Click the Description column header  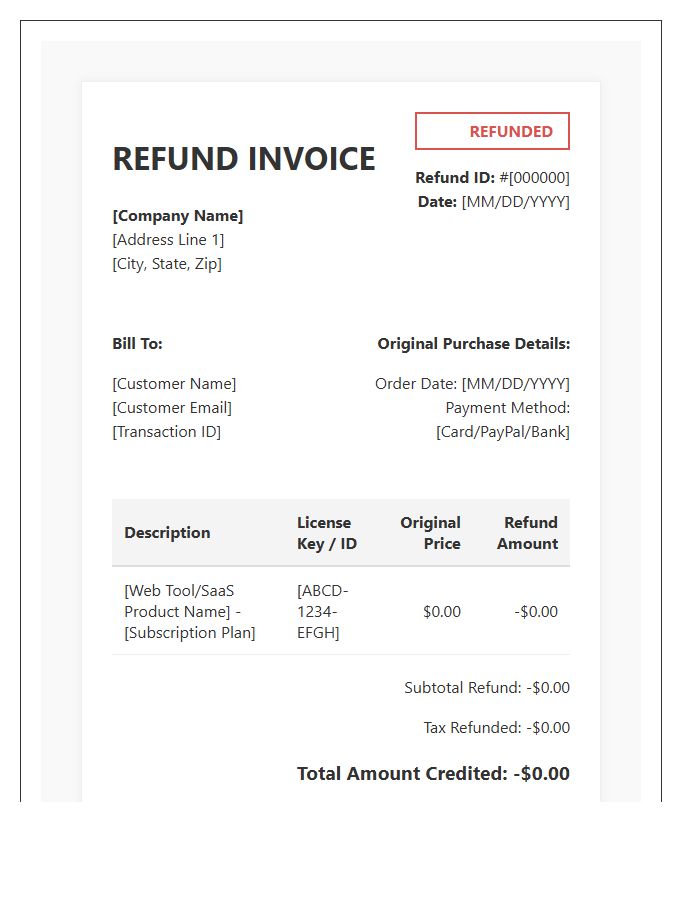click(168, 533)
